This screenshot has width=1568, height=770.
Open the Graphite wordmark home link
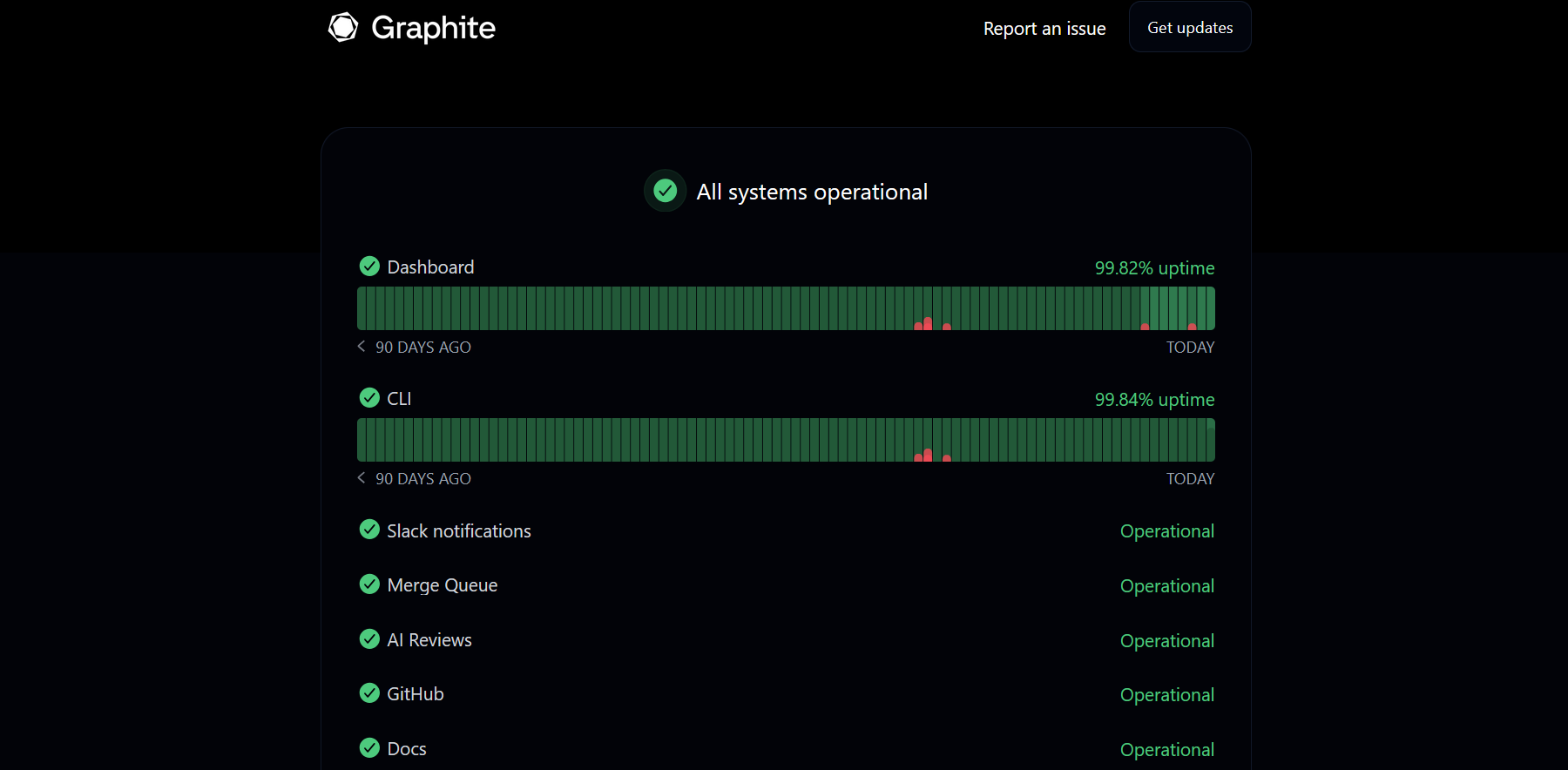(433, 28)
